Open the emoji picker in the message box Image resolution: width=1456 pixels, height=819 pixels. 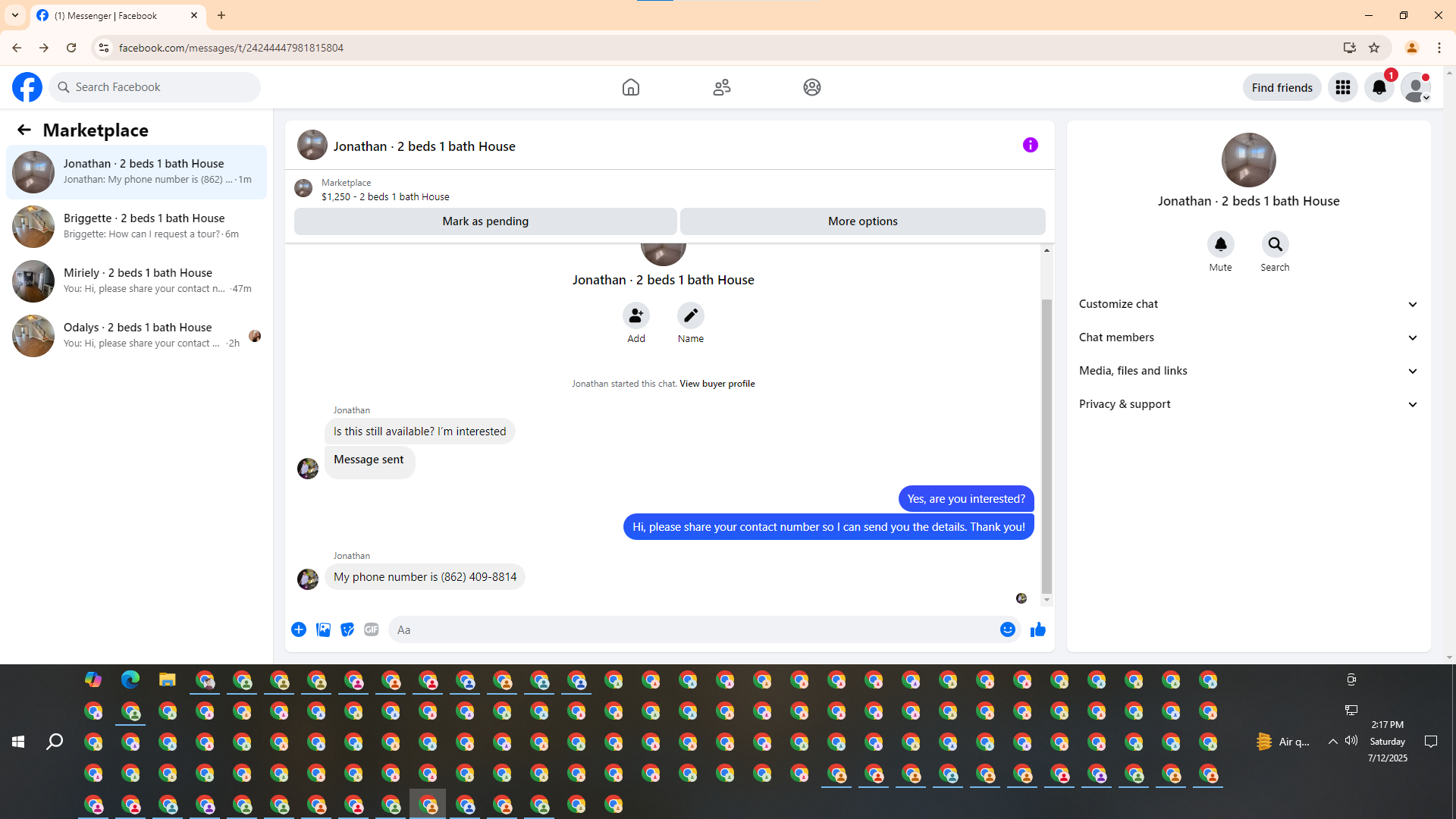[1007, 629]
